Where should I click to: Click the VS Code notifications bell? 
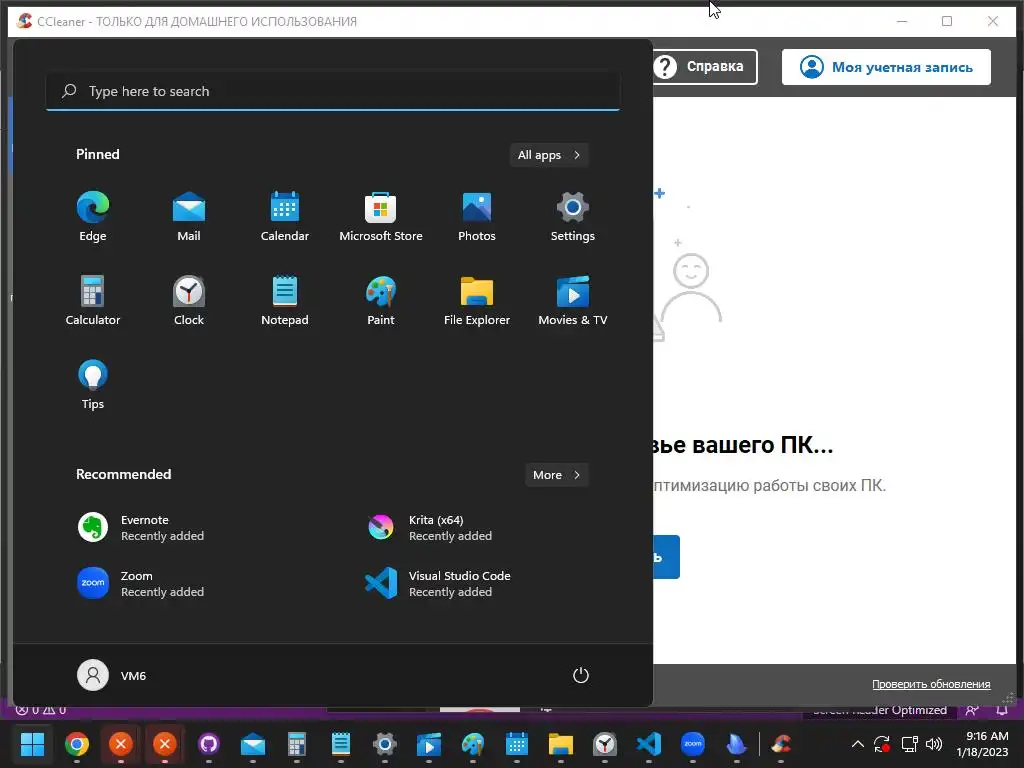(x=1002, y=711)
